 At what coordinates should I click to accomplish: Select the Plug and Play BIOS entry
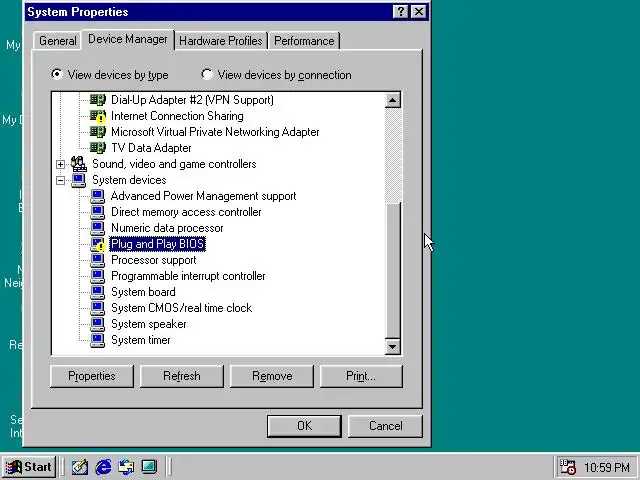coord(158,244)
